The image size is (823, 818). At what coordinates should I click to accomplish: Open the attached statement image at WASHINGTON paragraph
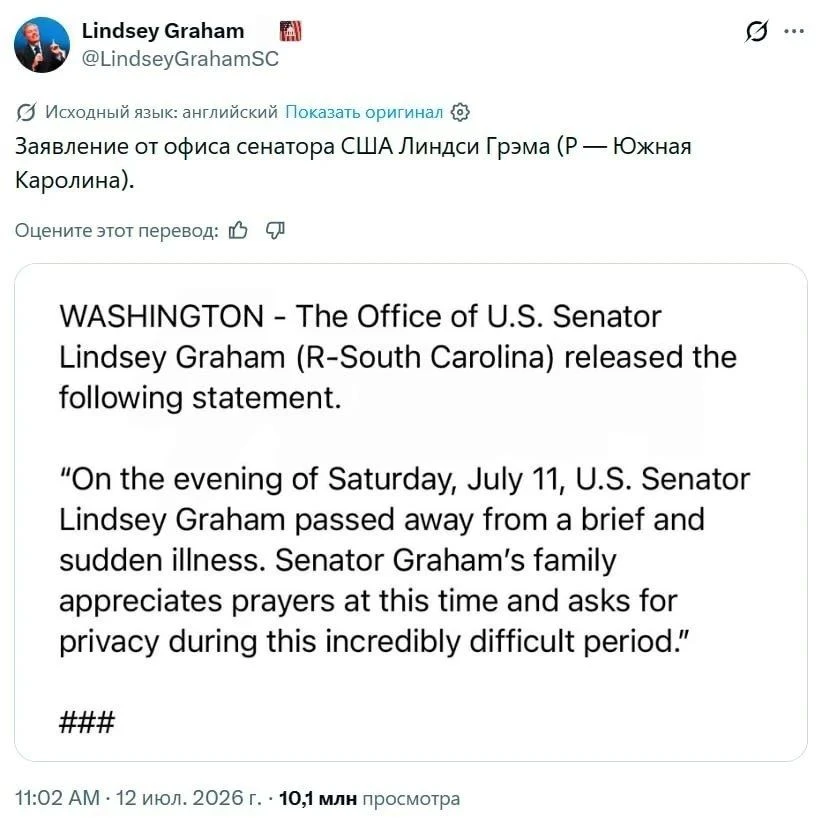(397, 357)
